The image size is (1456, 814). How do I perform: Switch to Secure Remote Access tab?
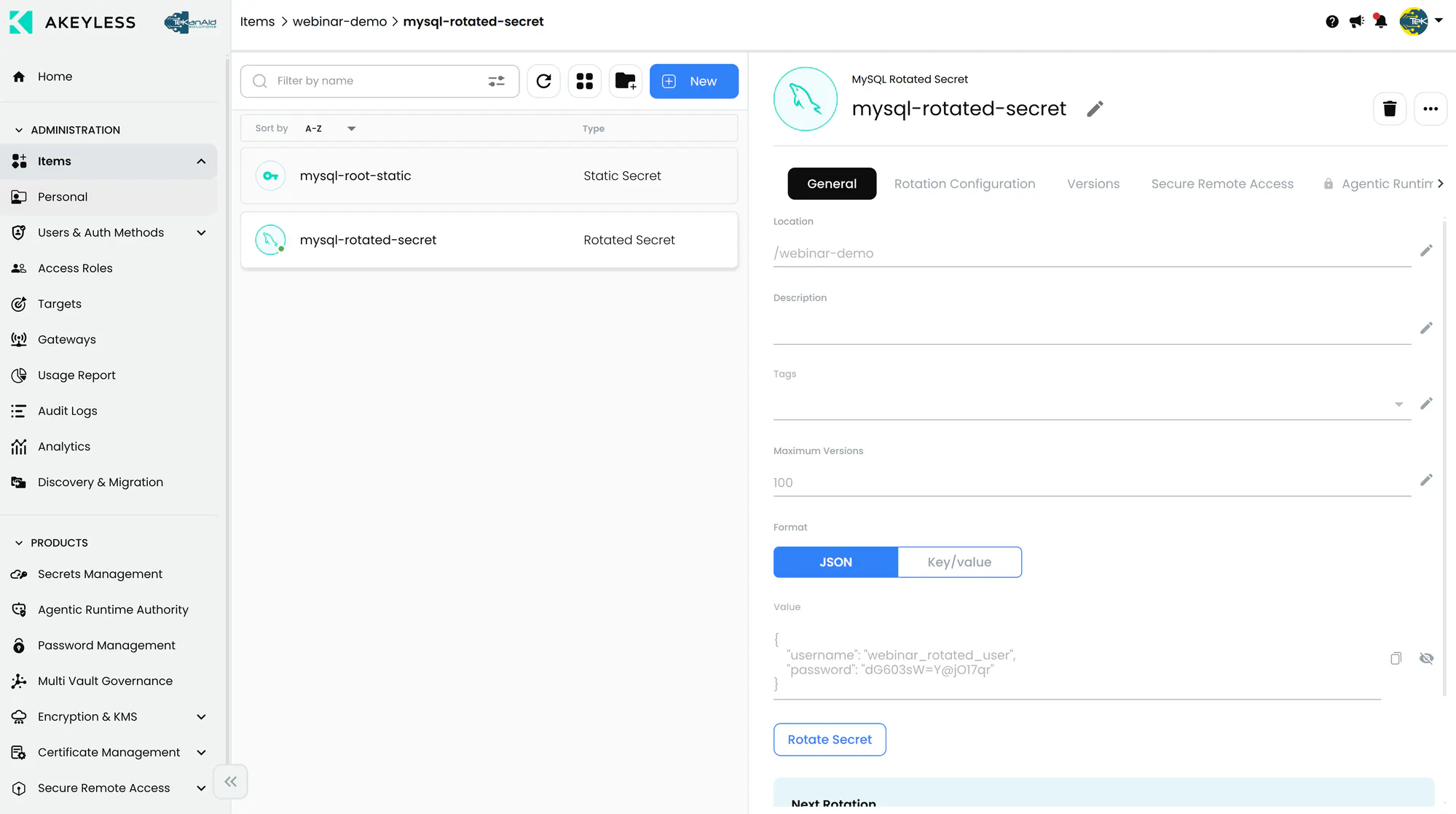coord(1222,184)
